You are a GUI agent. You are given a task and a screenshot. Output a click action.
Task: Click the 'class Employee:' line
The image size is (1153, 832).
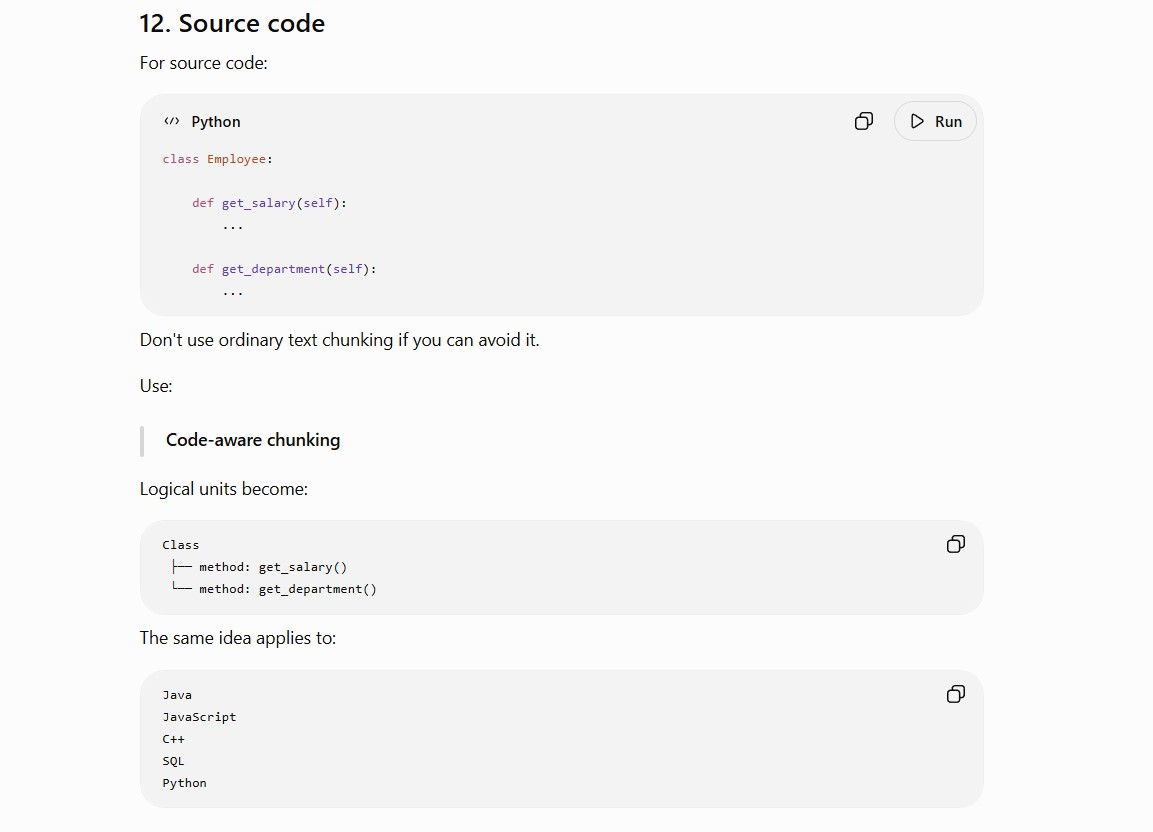(218, 159)
